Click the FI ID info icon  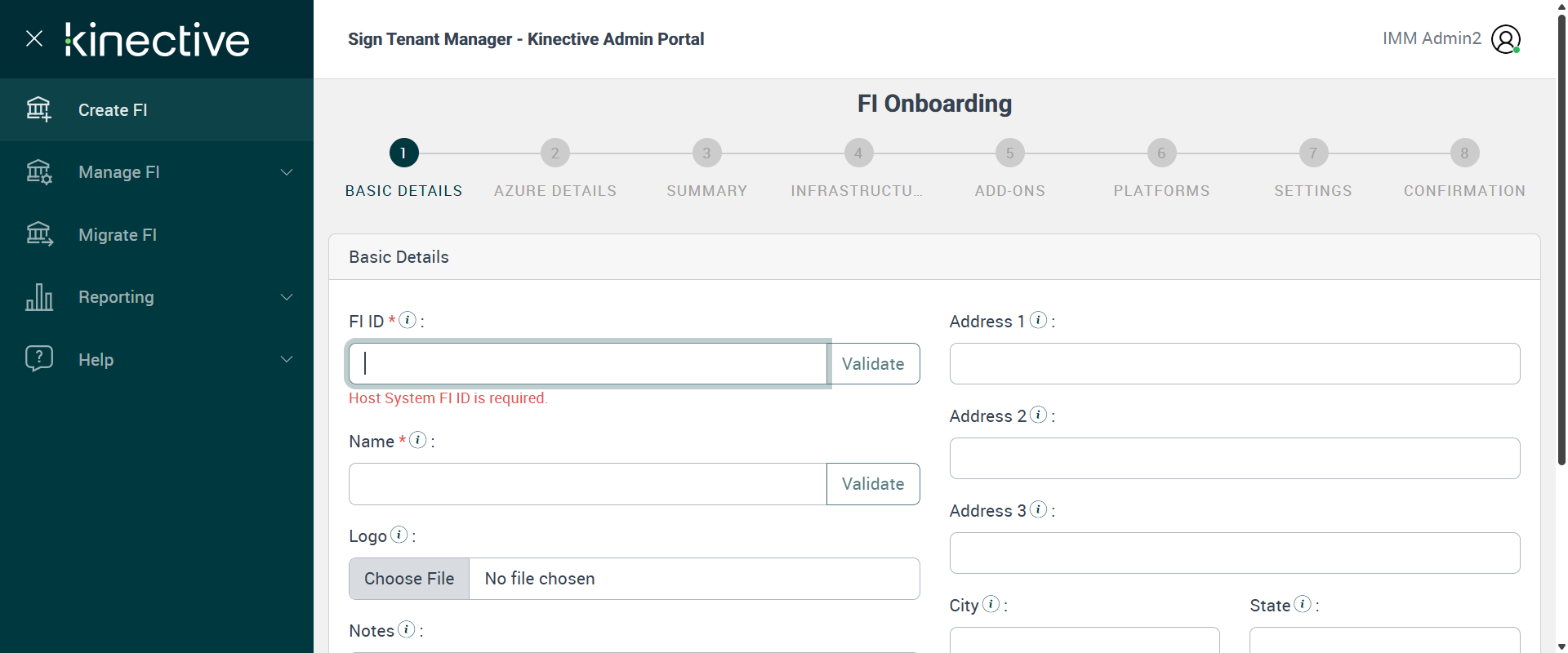pos(407,320)
